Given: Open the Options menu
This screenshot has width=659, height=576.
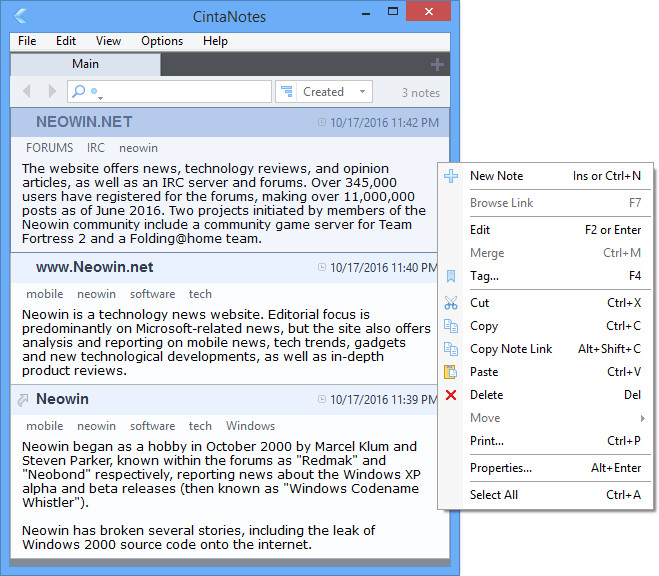Looking at the screenshot, I should coord(162,41).
